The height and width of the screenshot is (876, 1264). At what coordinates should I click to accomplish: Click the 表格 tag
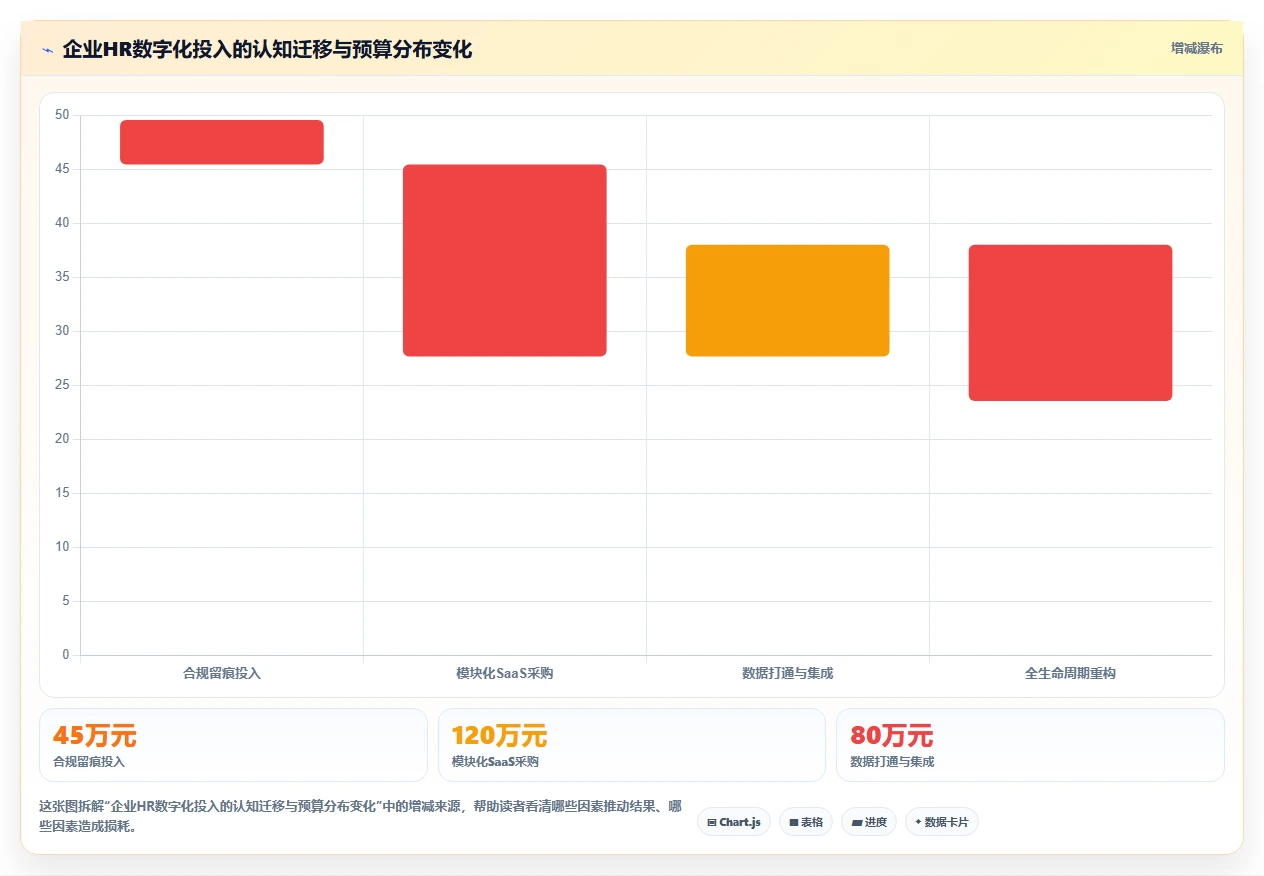(806, 822)
